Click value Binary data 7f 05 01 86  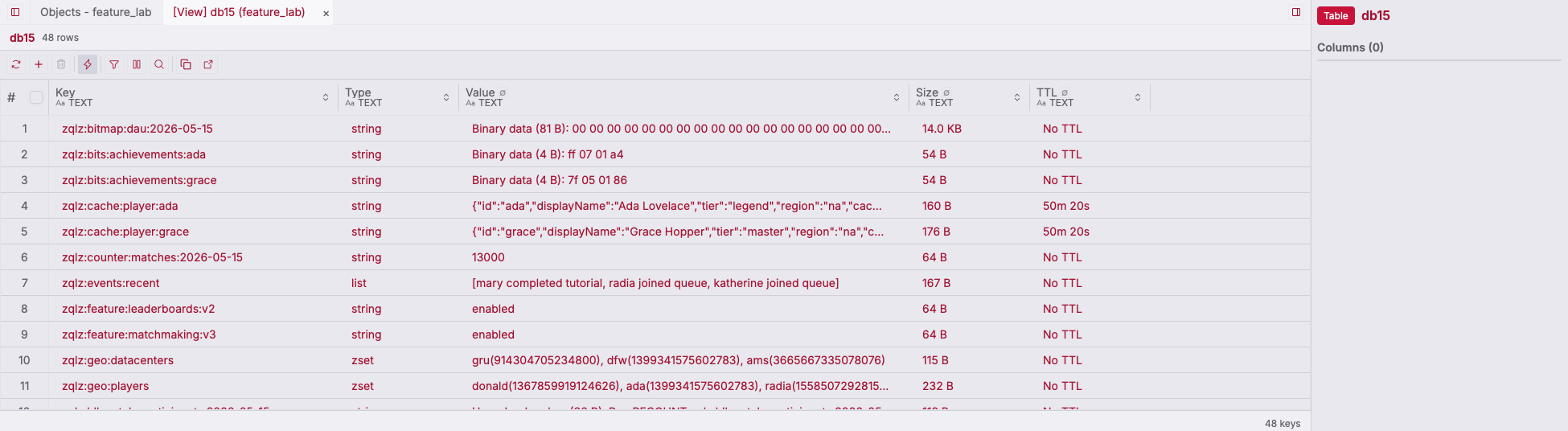[683, 180]
